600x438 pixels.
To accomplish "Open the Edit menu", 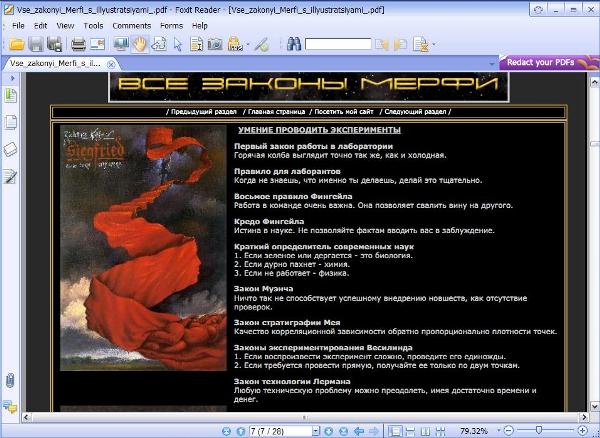I will click(40, 26).
